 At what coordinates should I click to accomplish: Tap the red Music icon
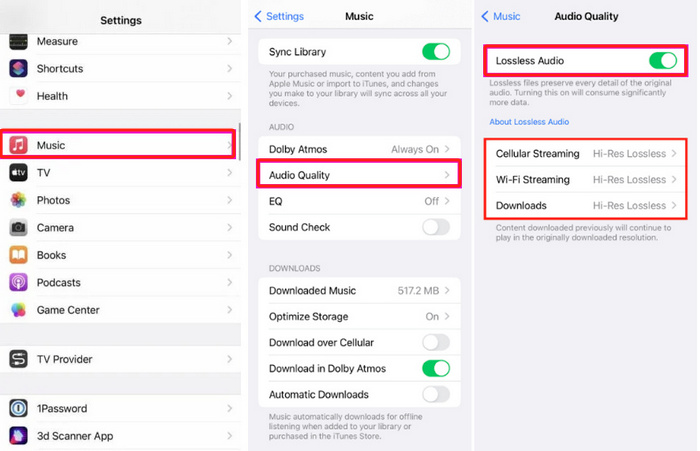(x=18, y=145)
